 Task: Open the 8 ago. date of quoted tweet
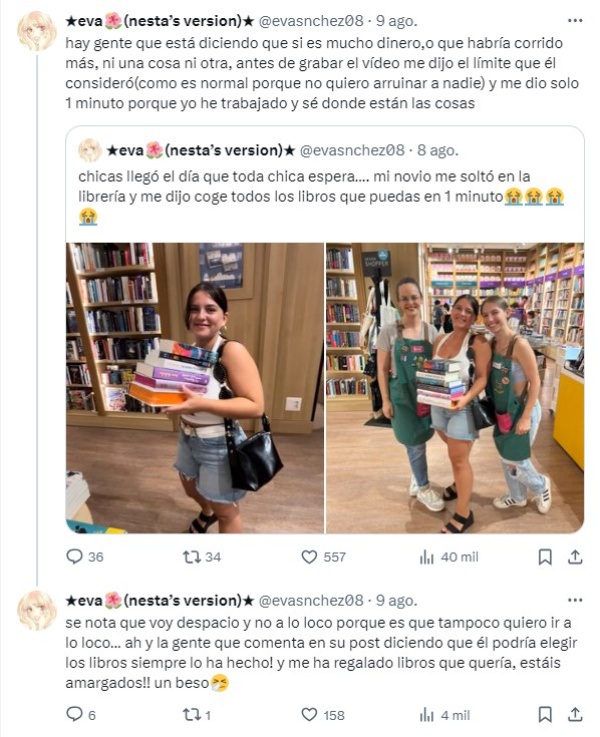pos(437,150)
